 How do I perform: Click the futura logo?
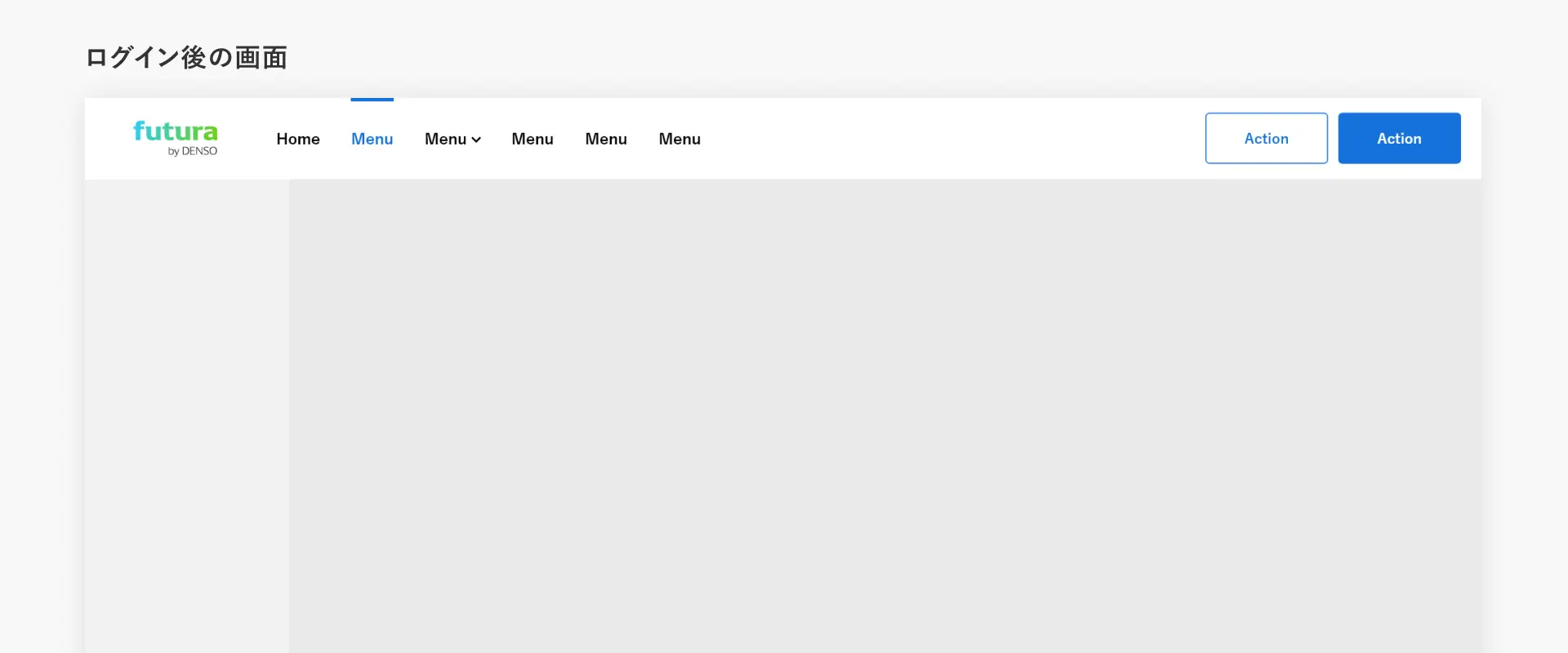[x=176, y=138]
